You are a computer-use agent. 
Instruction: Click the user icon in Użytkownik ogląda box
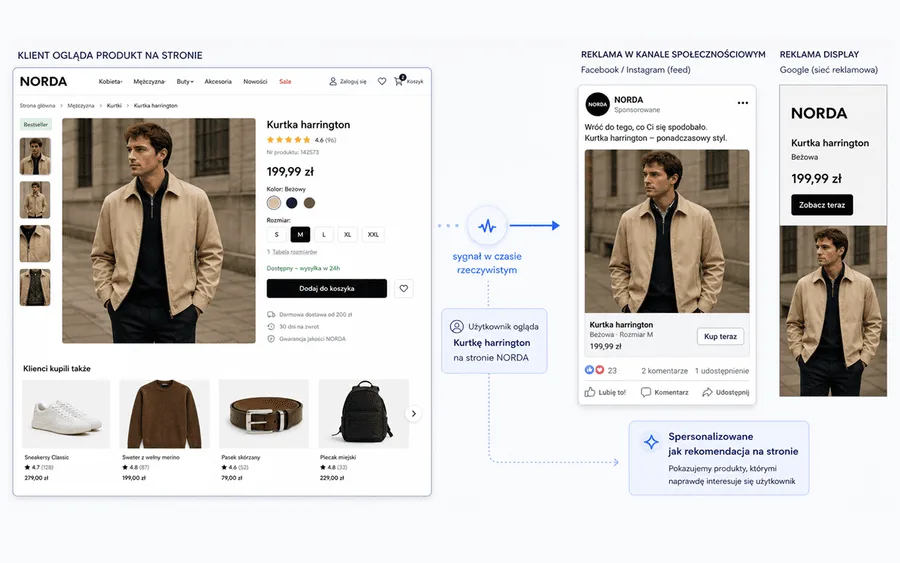pos(456,327)
